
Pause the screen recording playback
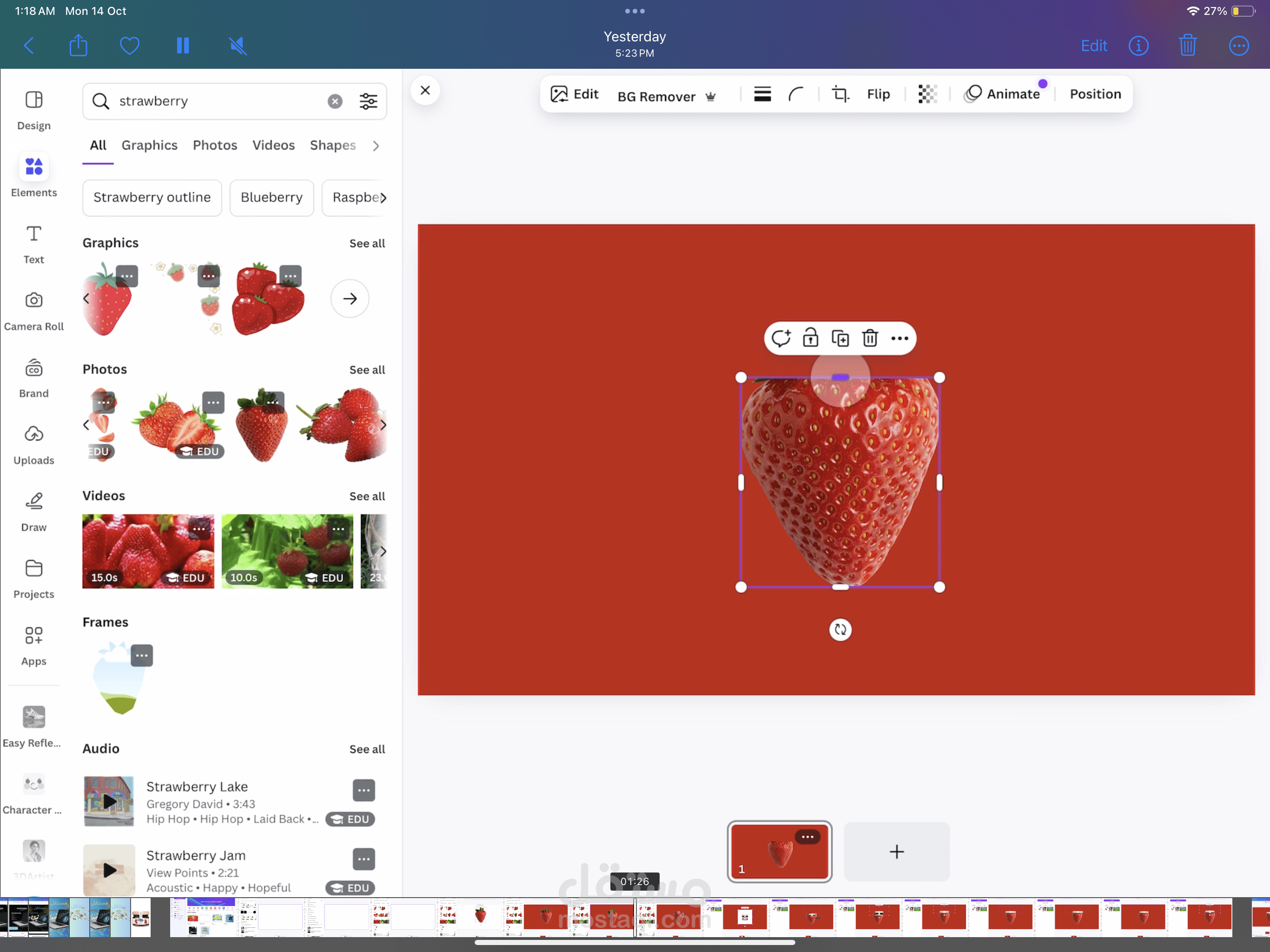(183, 46)
